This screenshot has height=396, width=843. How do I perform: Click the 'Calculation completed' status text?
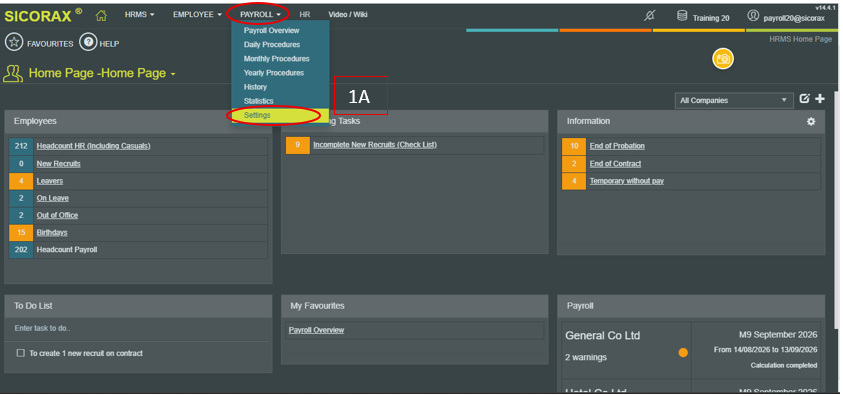coord(784,365)
